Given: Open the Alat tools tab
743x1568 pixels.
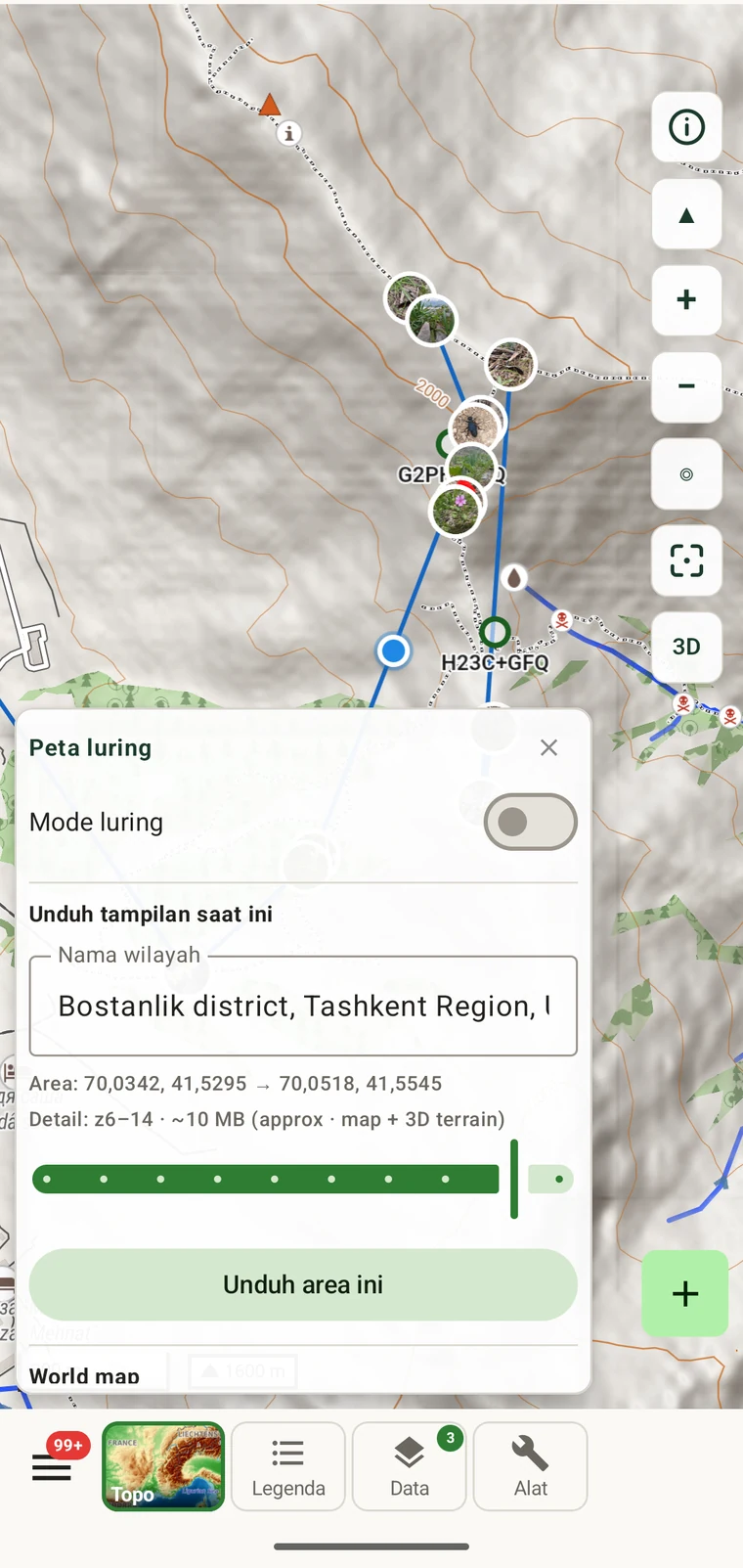Looking at the screenshot, I should click(x=530, y=1466).
